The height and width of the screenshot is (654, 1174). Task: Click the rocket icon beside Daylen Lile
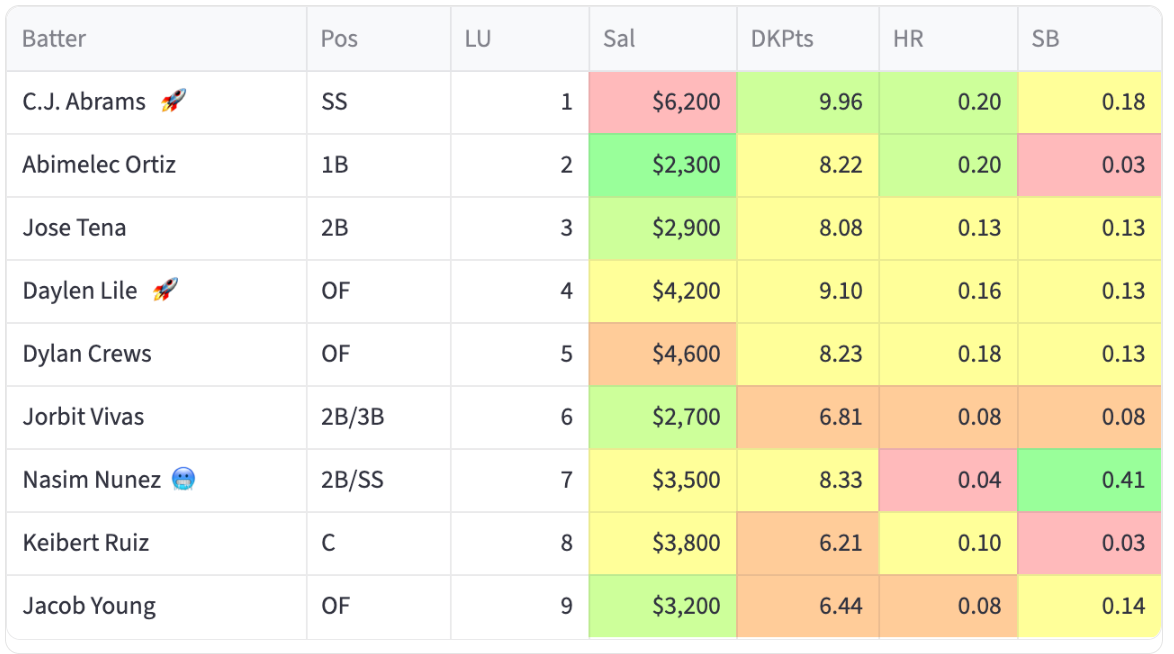[165, 289]
